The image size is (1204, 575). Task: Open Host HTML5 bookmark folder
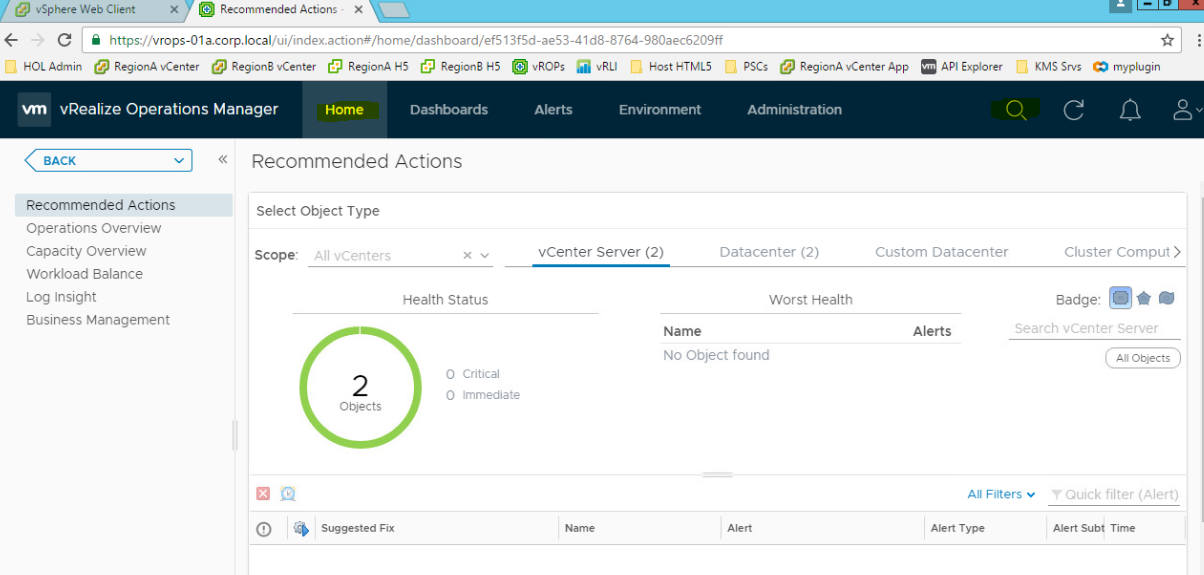[x=671, y=67]
